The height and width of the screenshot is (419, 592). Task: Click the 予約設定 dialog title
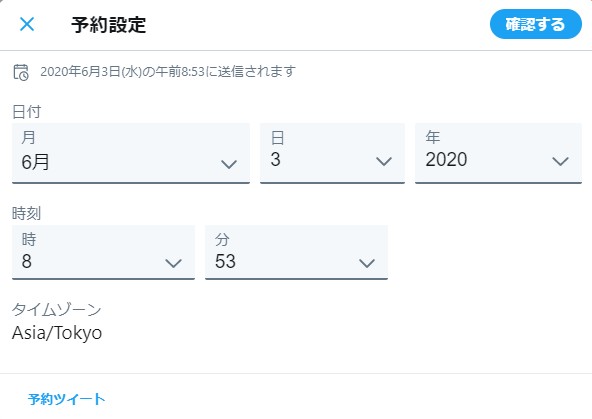tap(109, 25)
